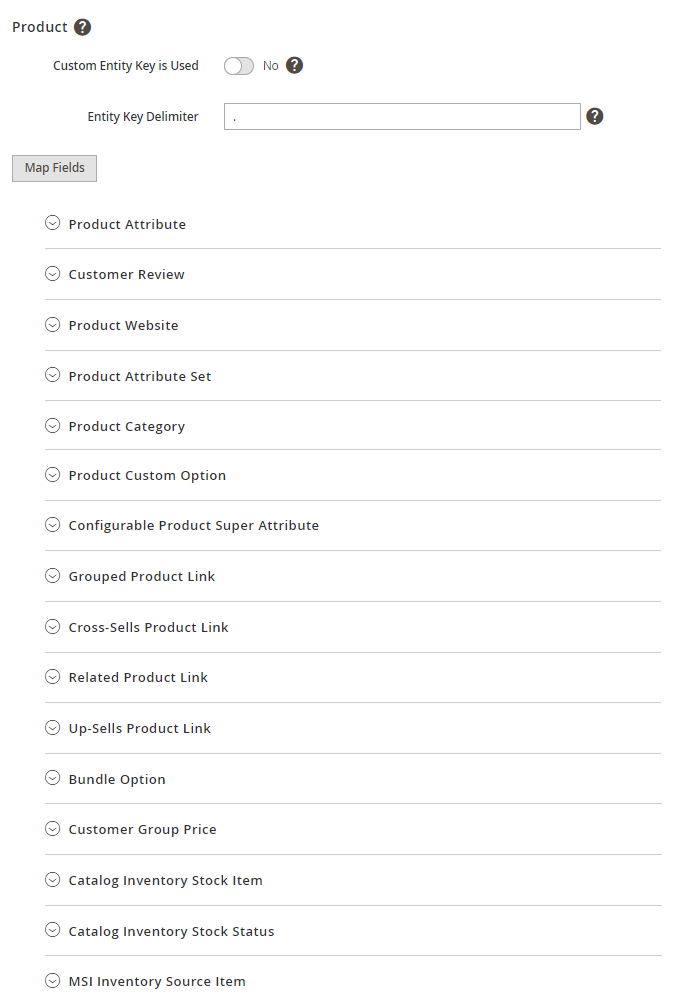Open the Catalog Inventory Stock Item section
This screenshot has height=1000, width=685.
pos(165,880)
